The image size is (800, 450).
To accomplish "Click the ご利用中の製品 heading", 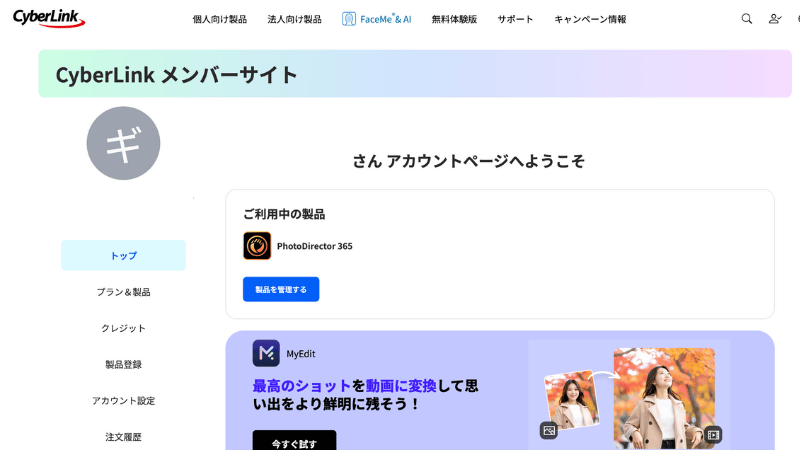I will 284,214.
